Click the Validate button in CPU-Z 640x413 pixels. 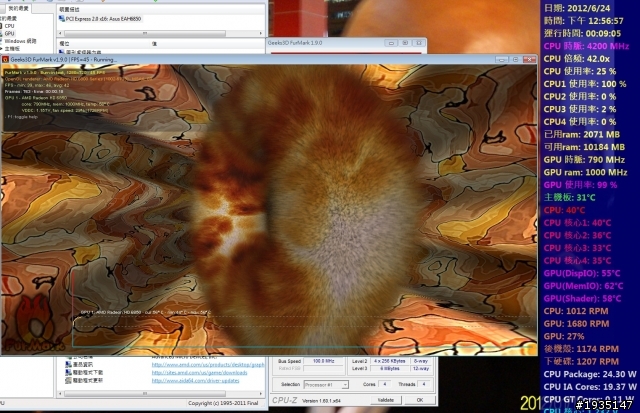click(386, 400)
